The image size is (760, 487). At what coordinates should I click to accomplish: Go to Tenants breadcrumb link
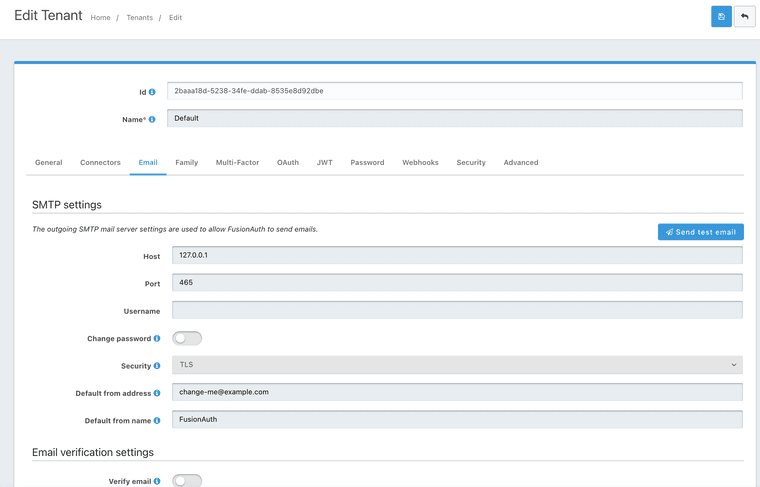139,18
